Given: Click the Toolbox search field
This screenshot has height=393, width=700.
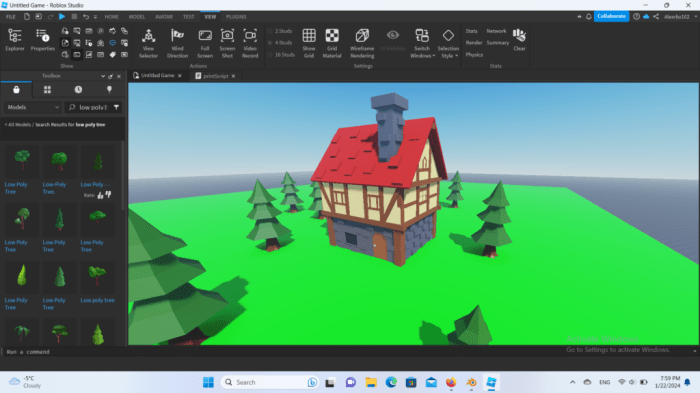Looking at the screenshot, I should tap(92, 107).
